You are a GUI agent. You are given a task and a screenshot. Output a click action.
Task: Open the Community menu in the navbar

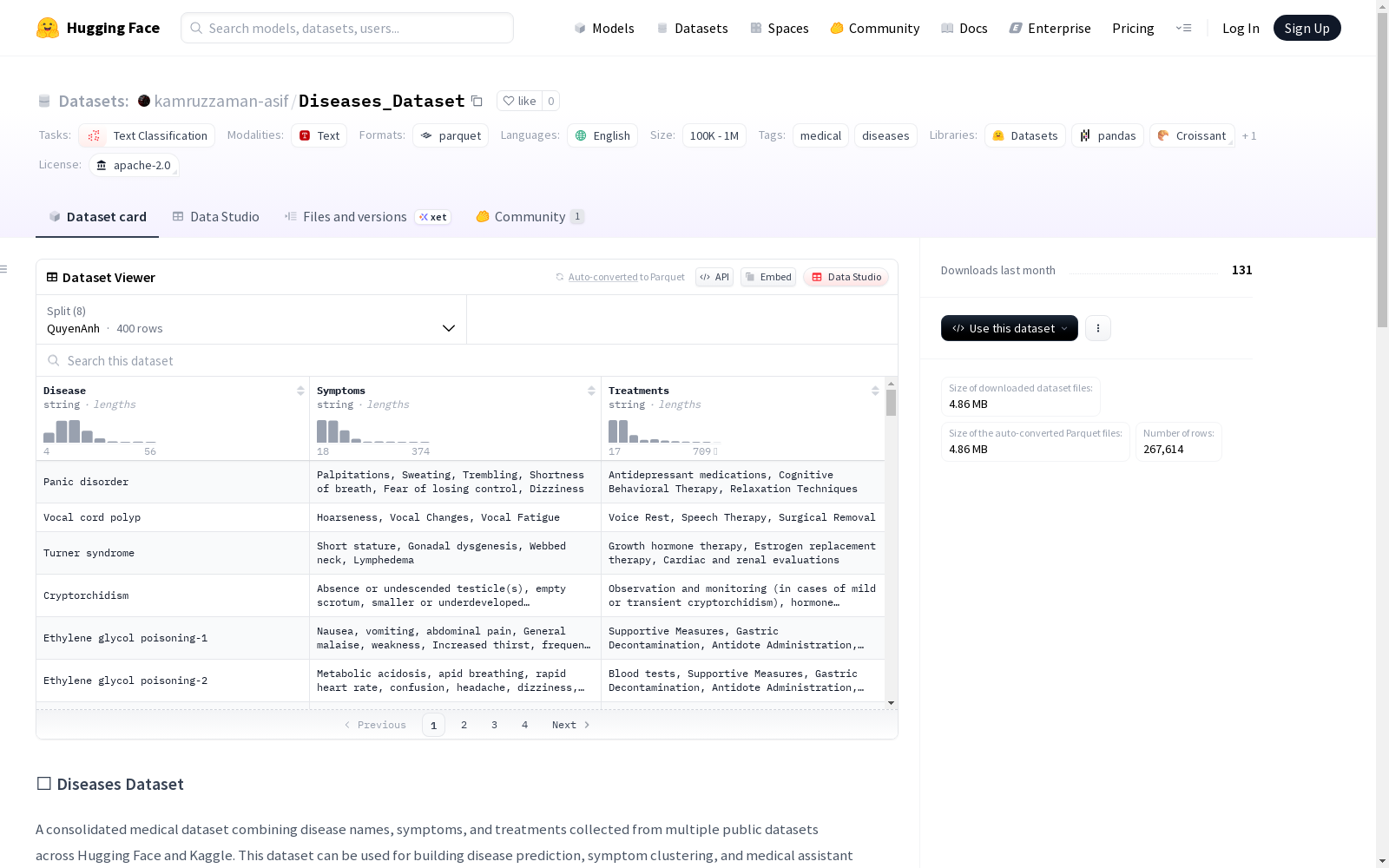875,28
